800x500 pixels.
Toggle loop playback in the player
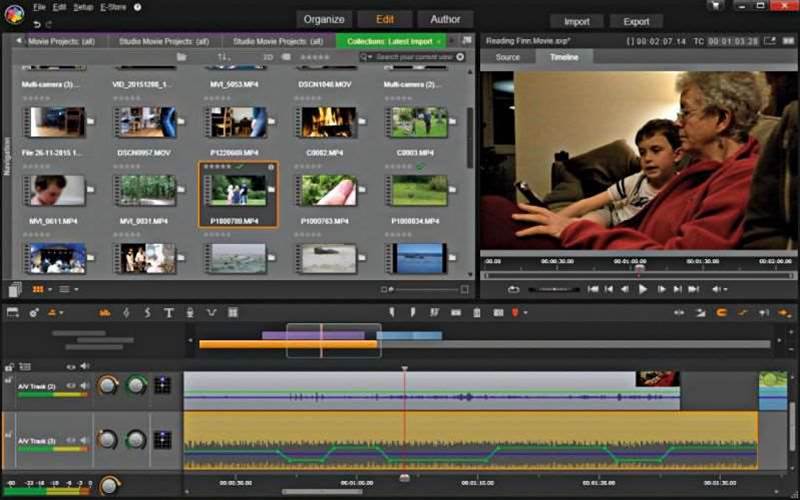[513, 289]
